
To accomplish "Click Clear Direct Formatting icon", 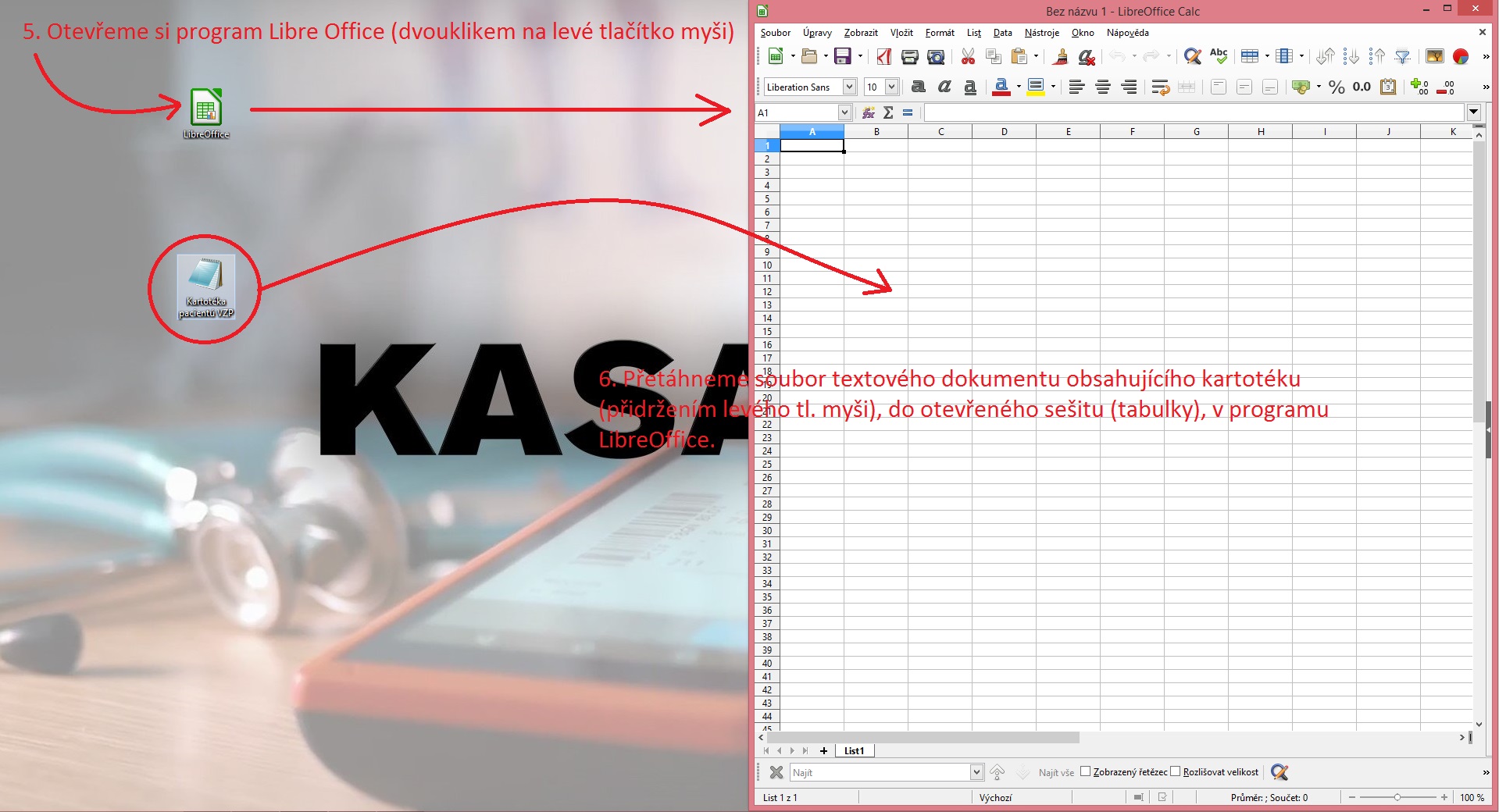I will coord(1087,56).
